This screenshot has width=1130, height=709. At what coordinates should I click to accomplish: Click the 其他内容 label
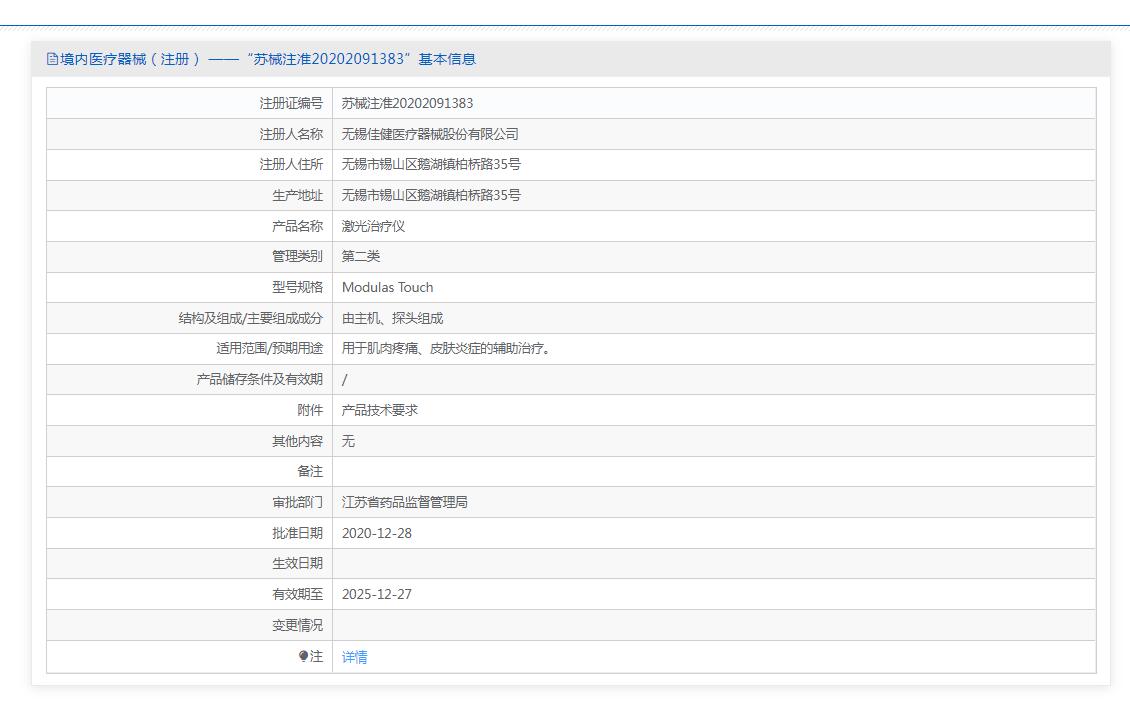298,441
